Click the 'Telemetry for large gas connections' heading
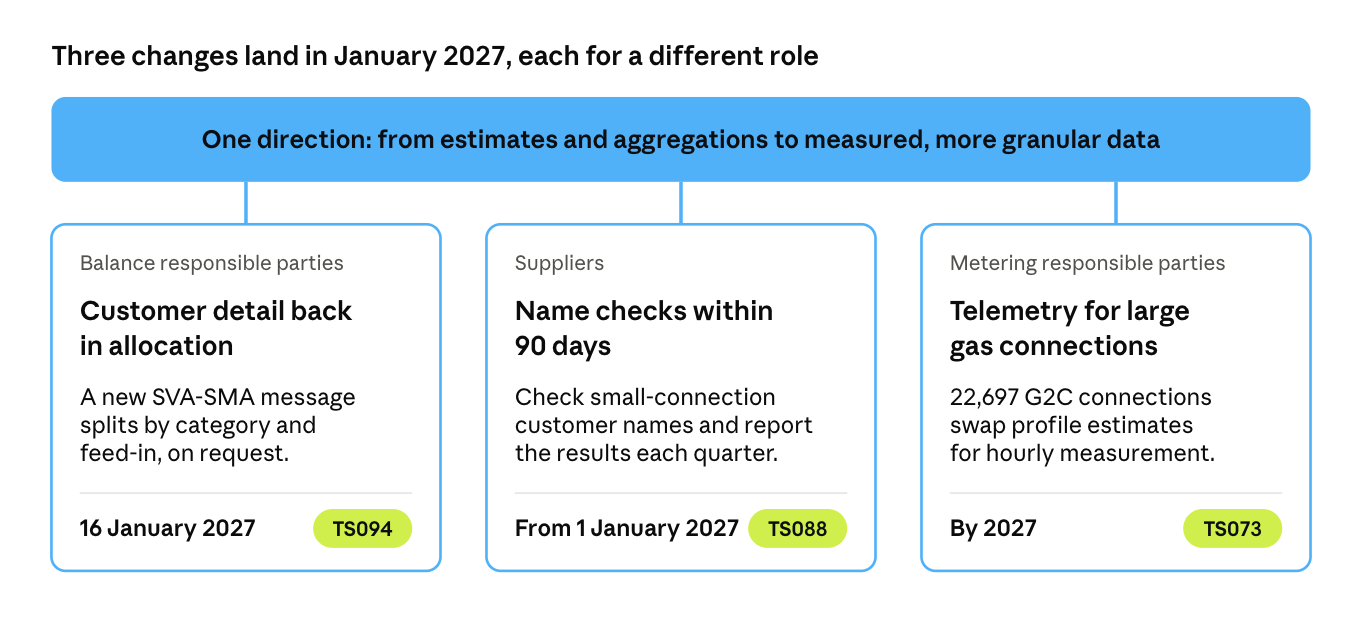Viewport: 1370px width, 630px height. click(1069, 328)
